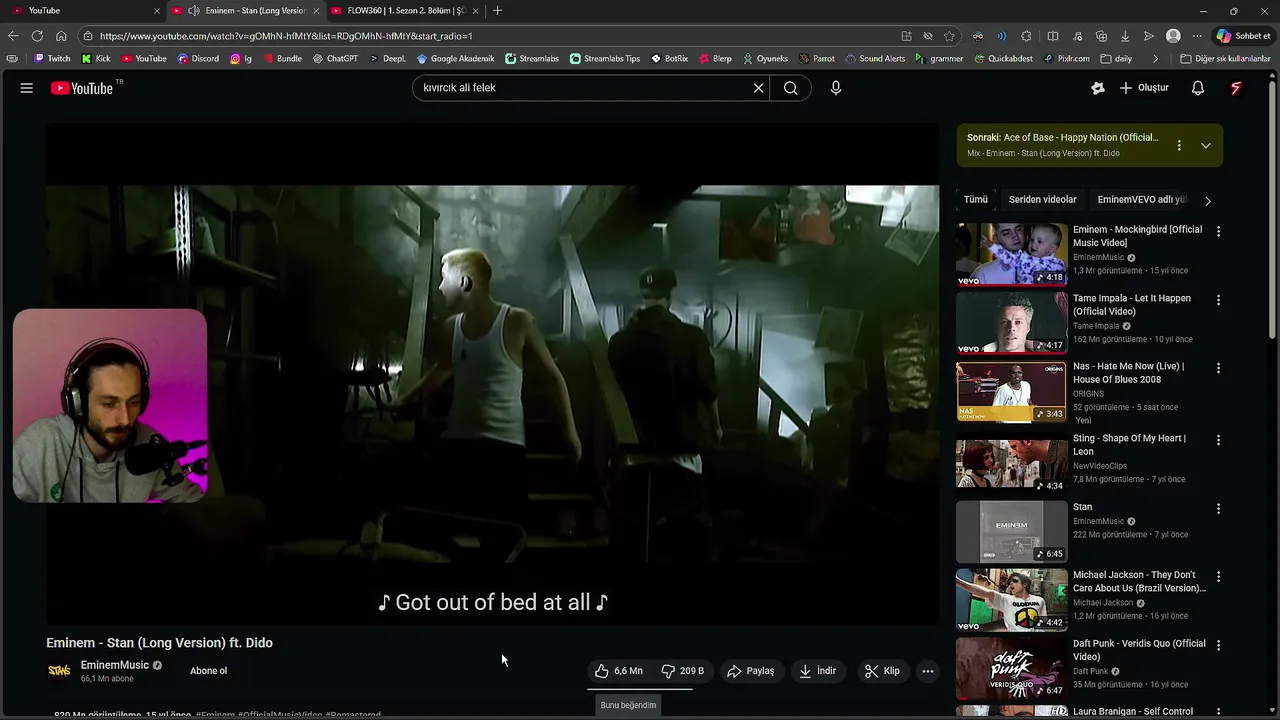Download the video with İndir
This screenshot has height=720, width=1280.
(817, 671)
